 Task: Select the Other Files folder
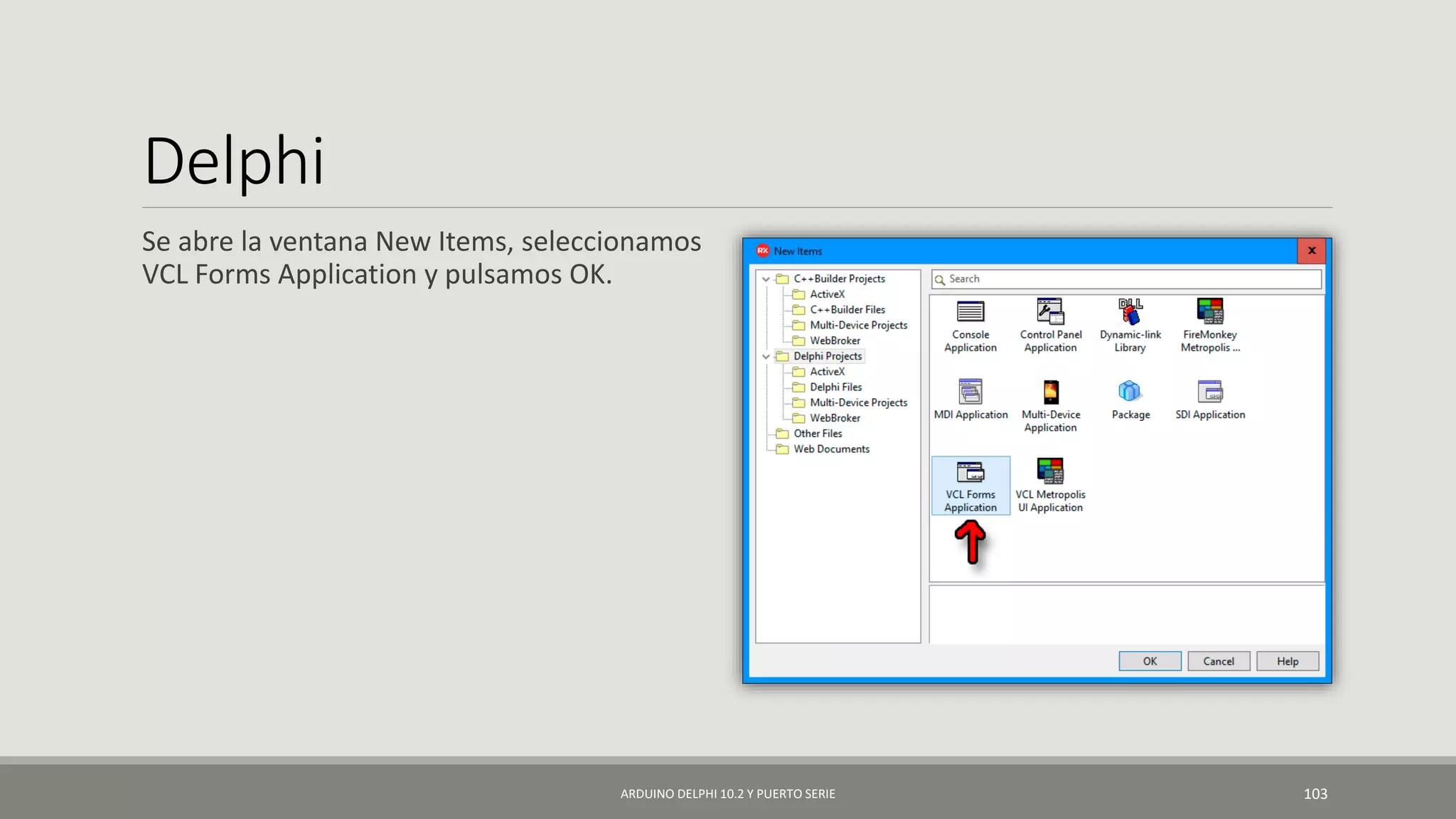tap(810, 434)
